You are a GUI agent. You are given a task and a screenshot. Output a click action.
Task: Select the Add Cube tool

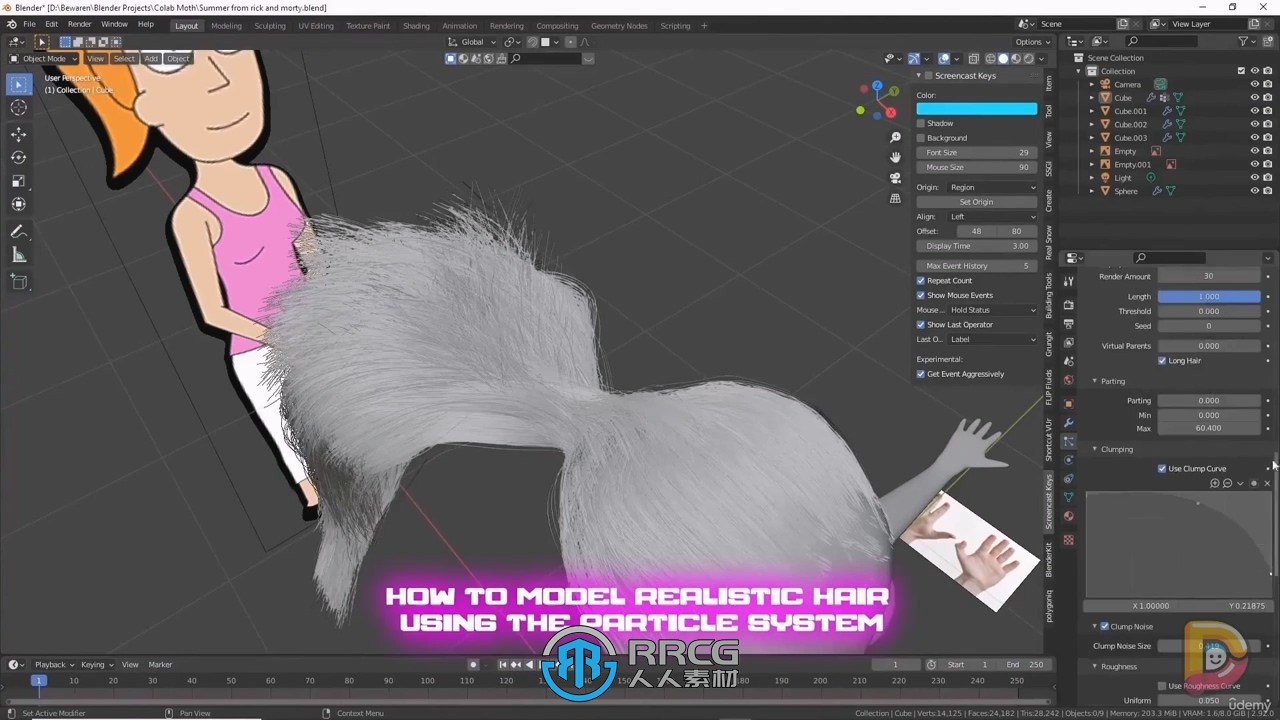tap(19, 282)
